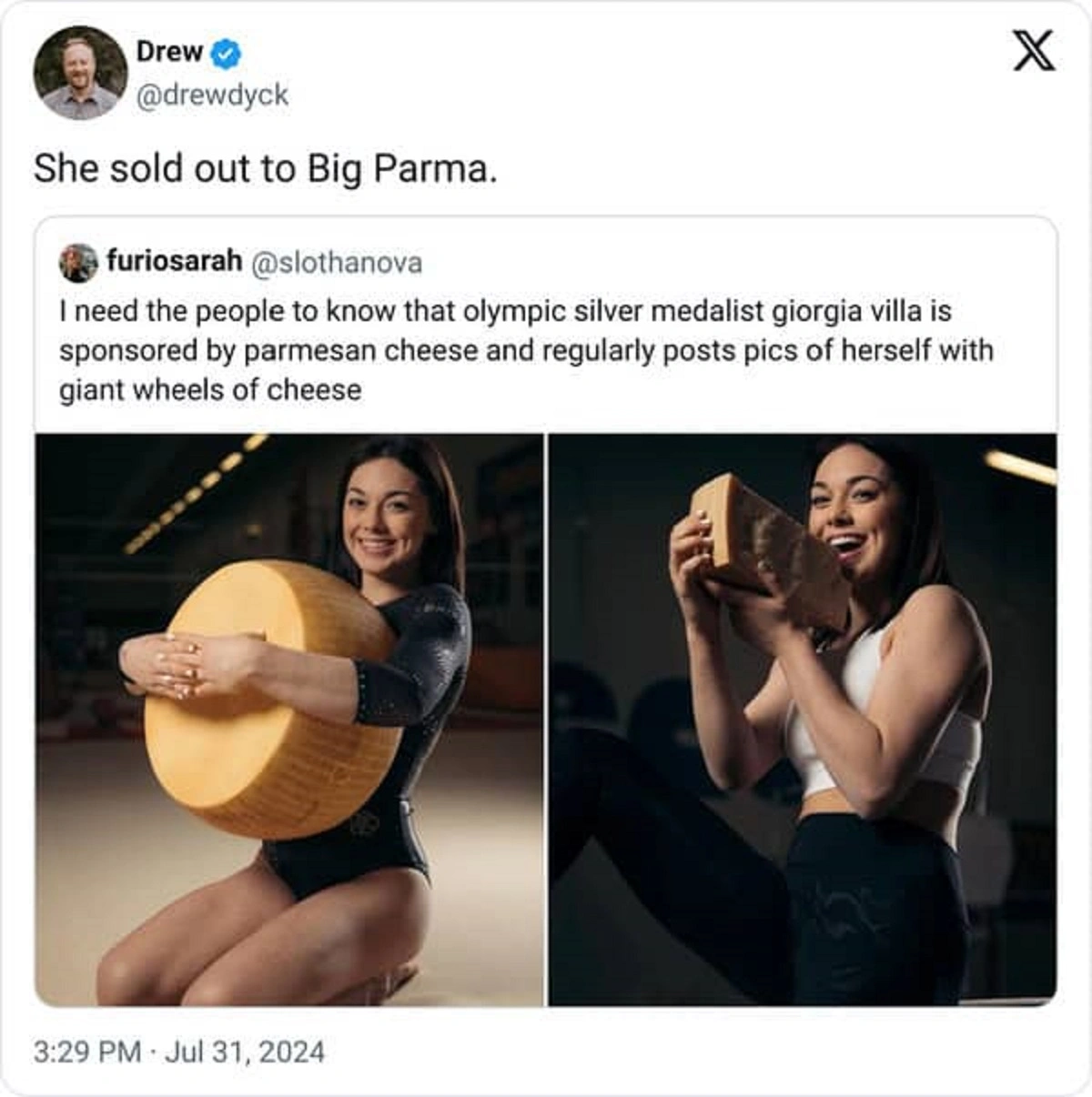Click the furiosarah display name
Image resolution: width=1092 pixels, height=1097 pixels.
click(175, 262)
